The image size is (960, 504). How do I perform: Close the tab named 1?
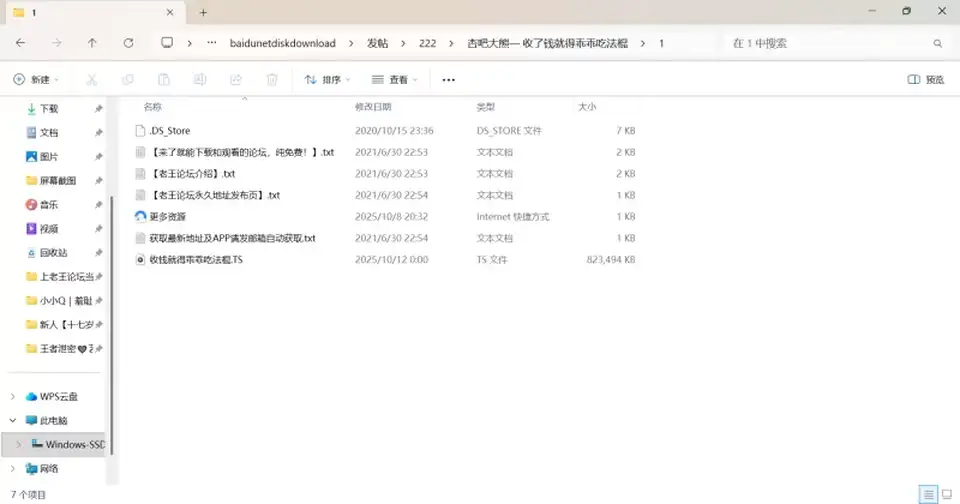tap(170, 12)
